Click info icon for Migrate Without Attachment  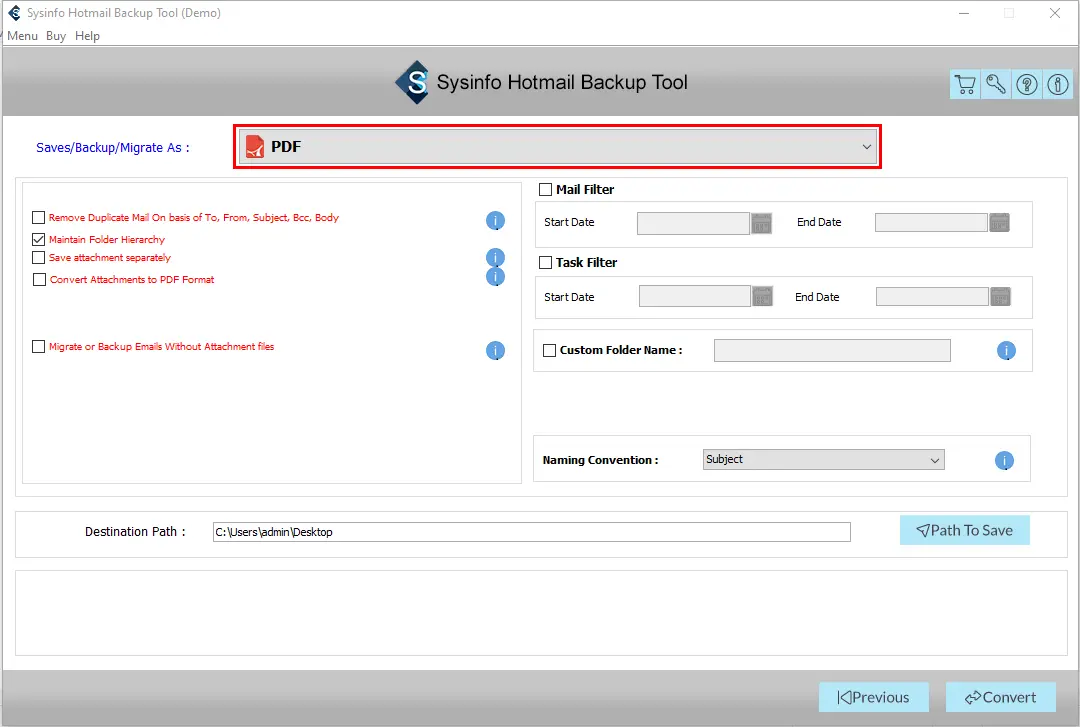495,351
